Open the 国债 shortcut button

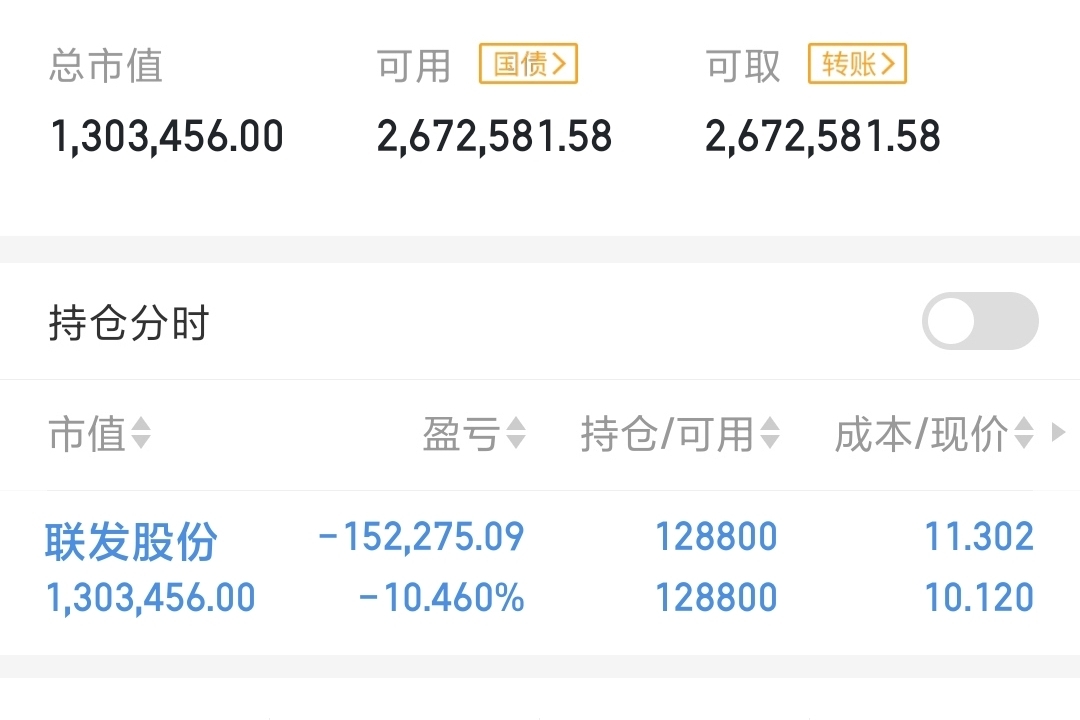(528, 63)
